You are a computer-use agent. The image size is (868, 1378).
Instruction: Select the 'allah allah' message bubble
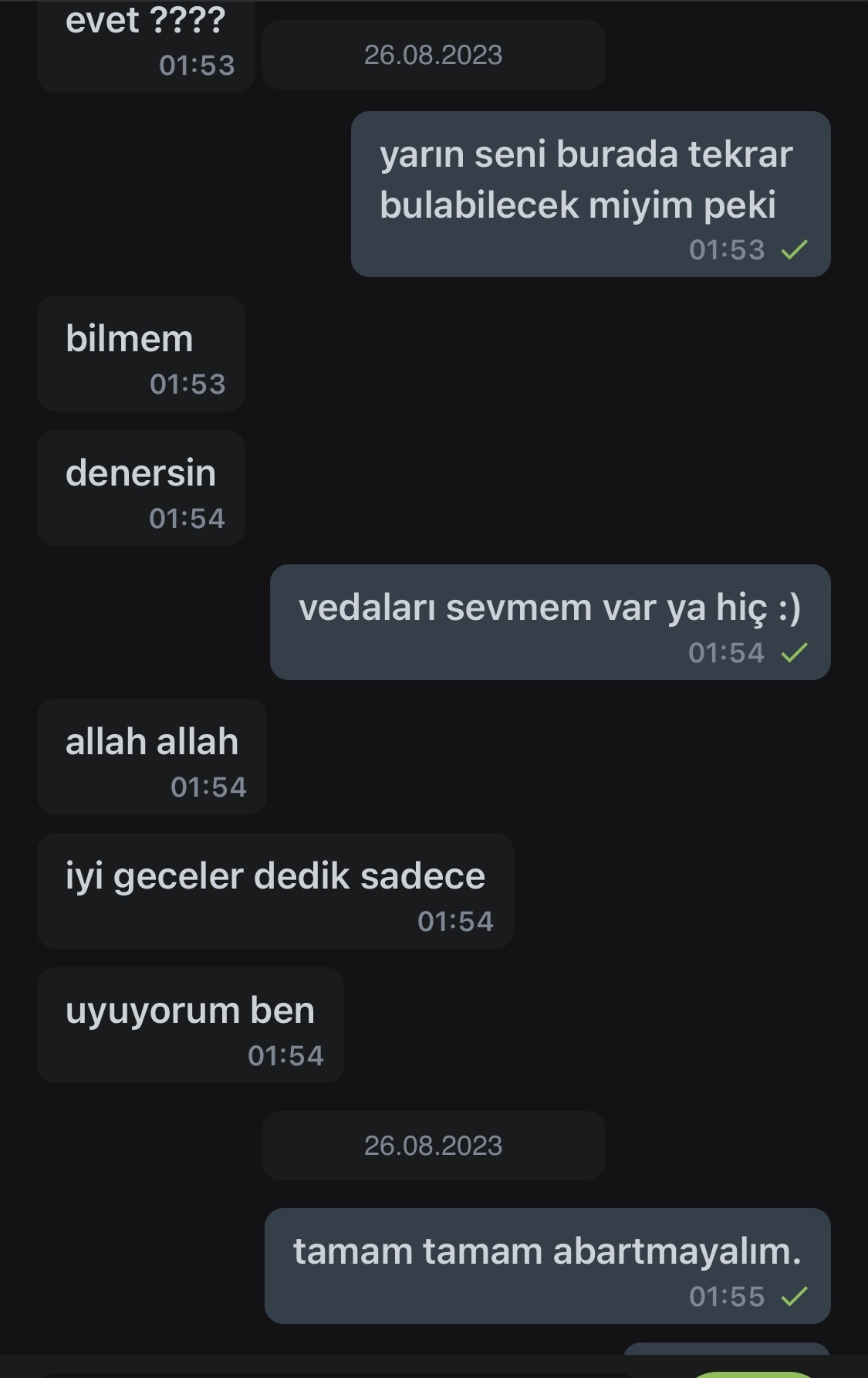152,757
